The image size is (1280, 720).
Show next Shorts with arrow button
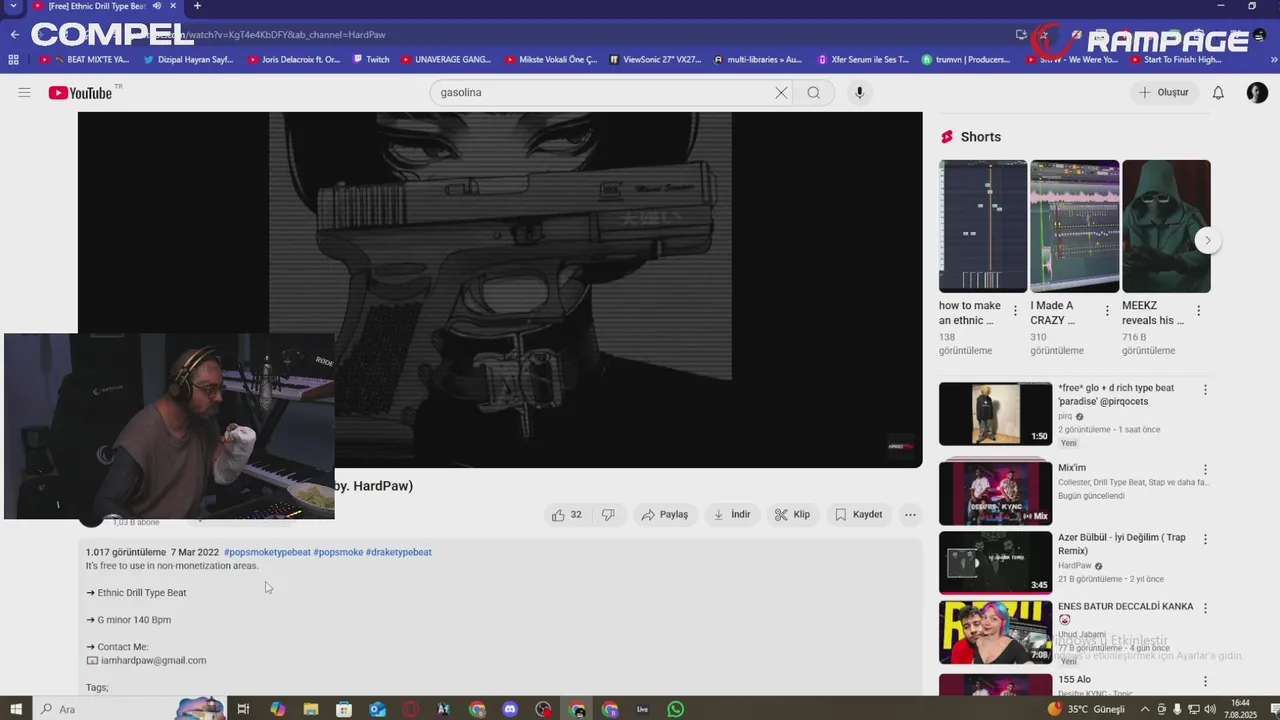click(1208, 240)
